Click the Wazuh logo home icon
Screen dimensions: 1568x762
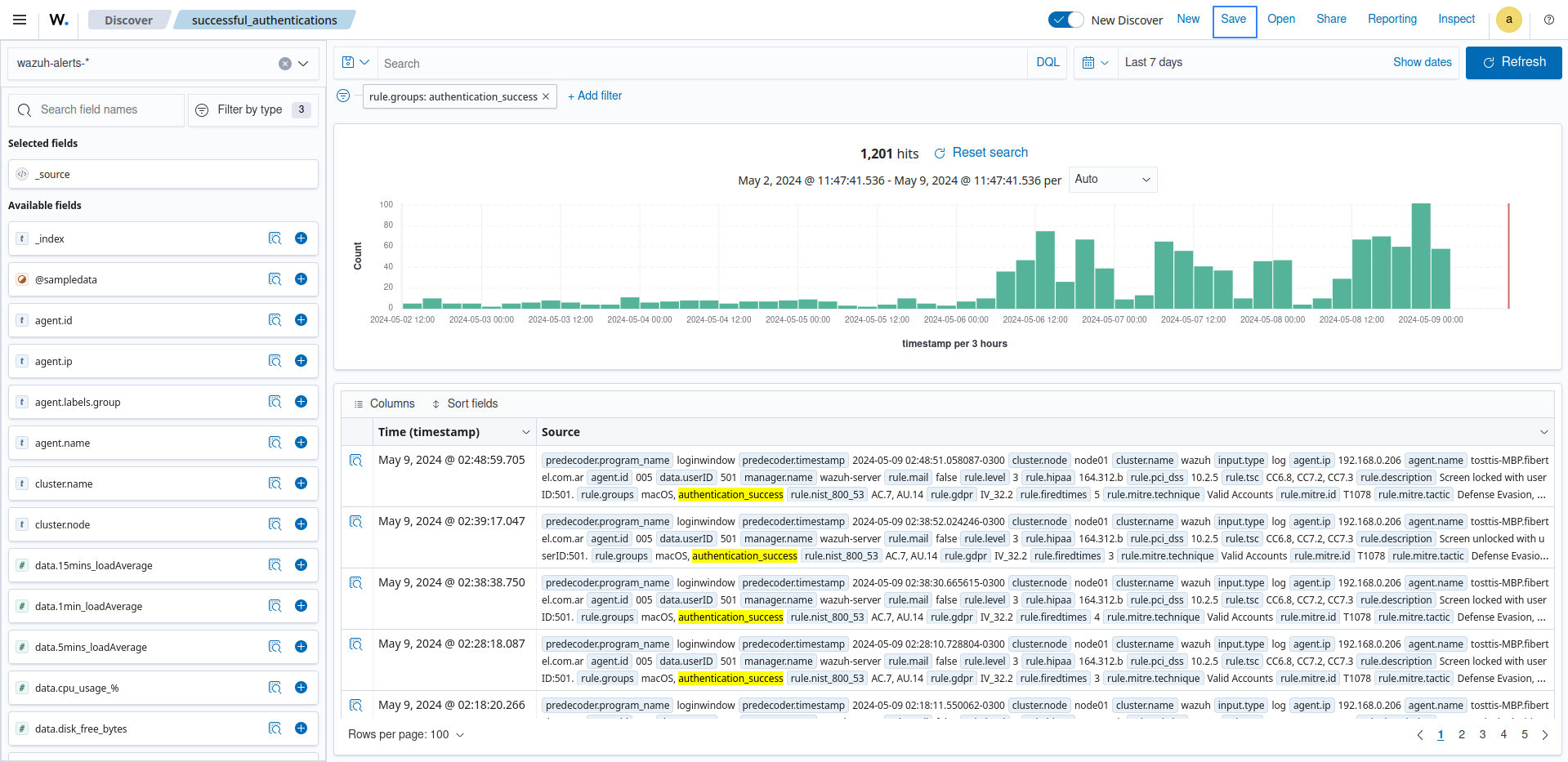59,20
